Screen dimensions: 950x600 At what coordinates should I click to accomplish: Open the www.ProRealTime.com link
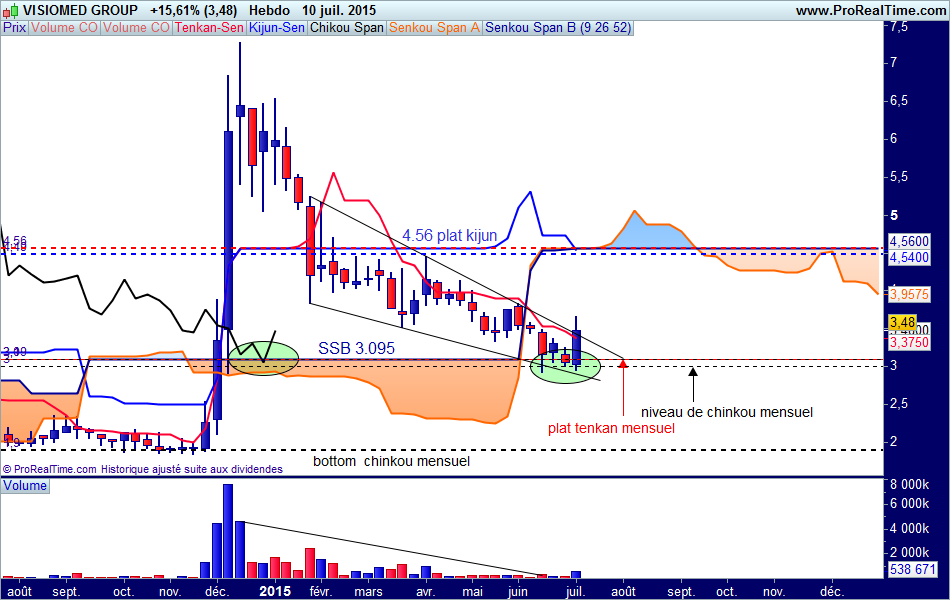pyautogui.click(x=871, y=10)
